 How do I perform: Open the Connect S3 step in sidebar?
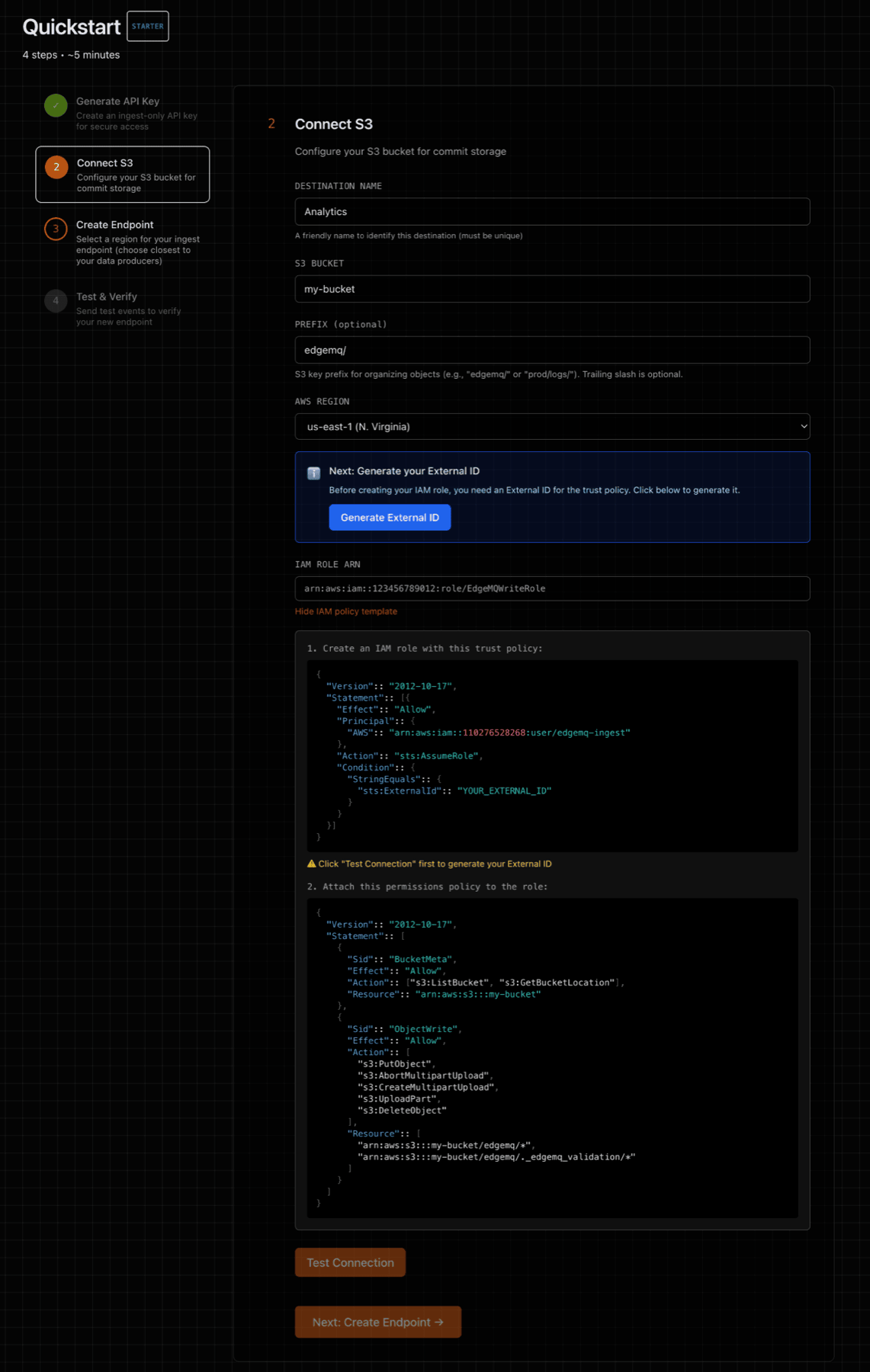(x=123, y=175)
